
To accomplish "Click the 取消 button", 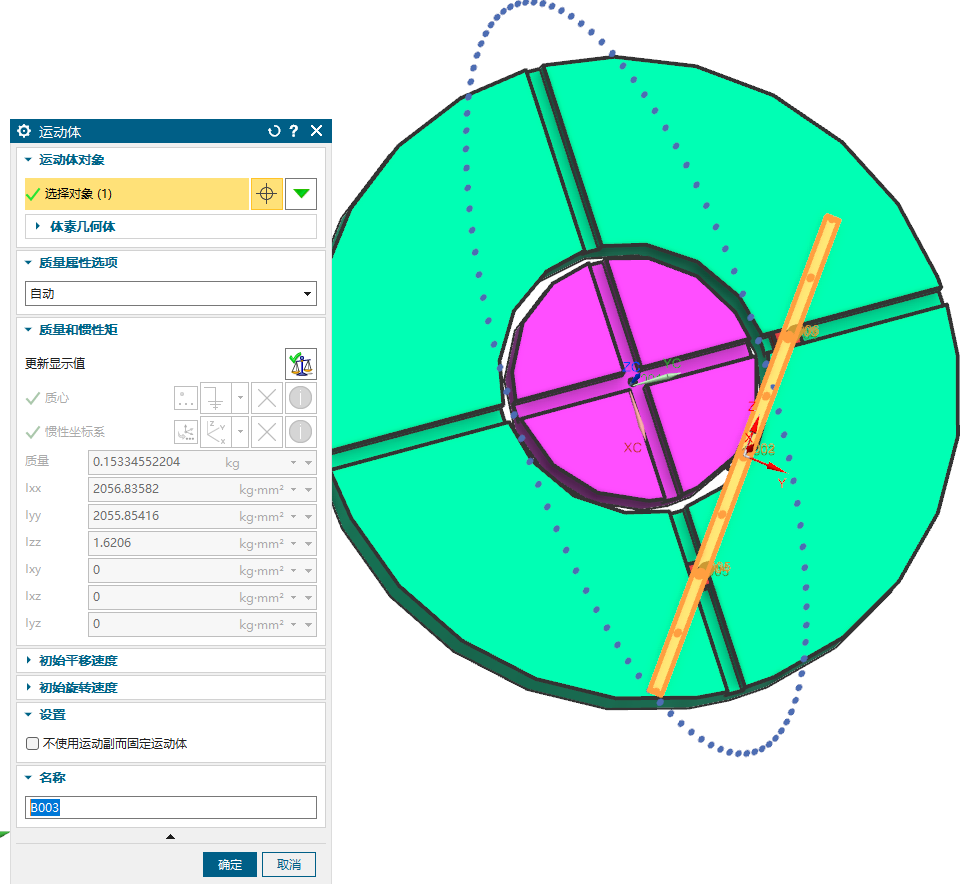I will coord(289,864).
